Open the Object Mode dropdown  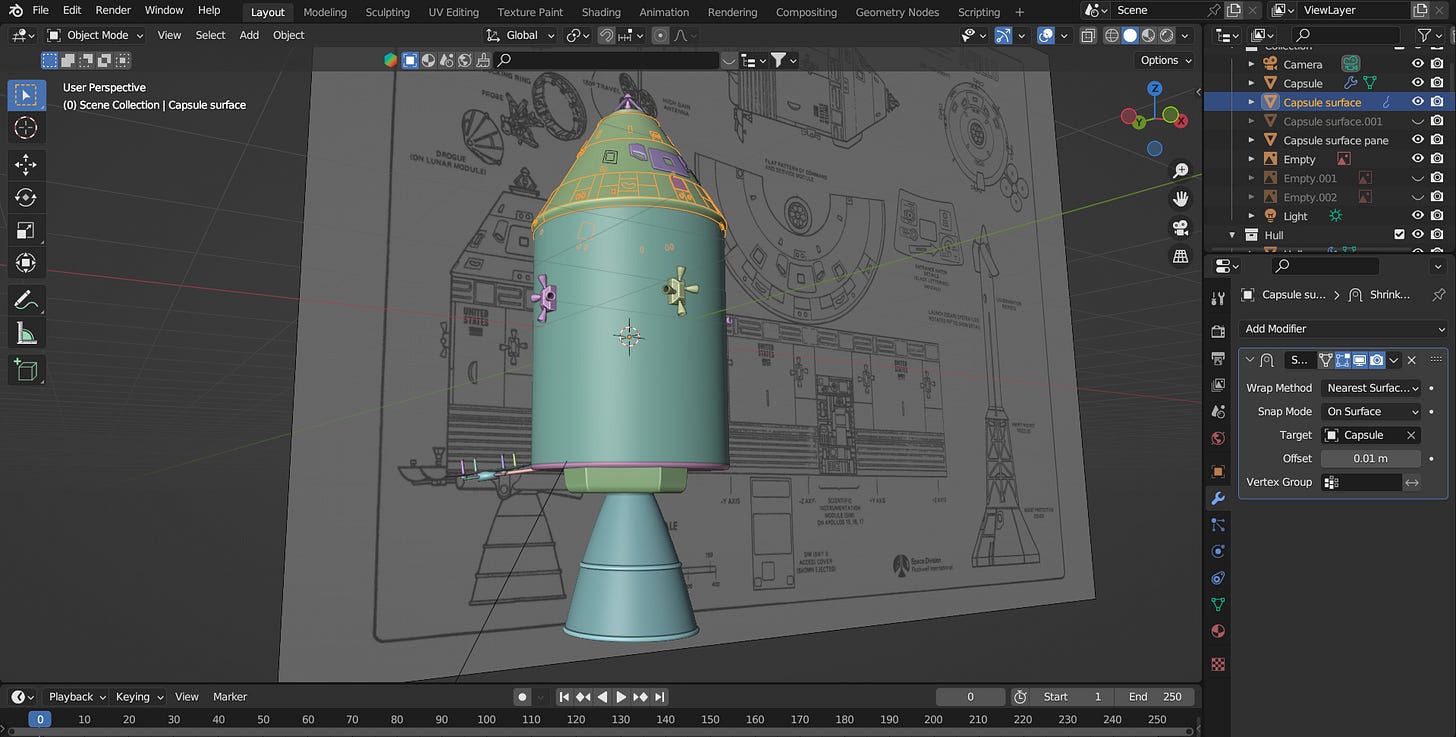point(96,35)
